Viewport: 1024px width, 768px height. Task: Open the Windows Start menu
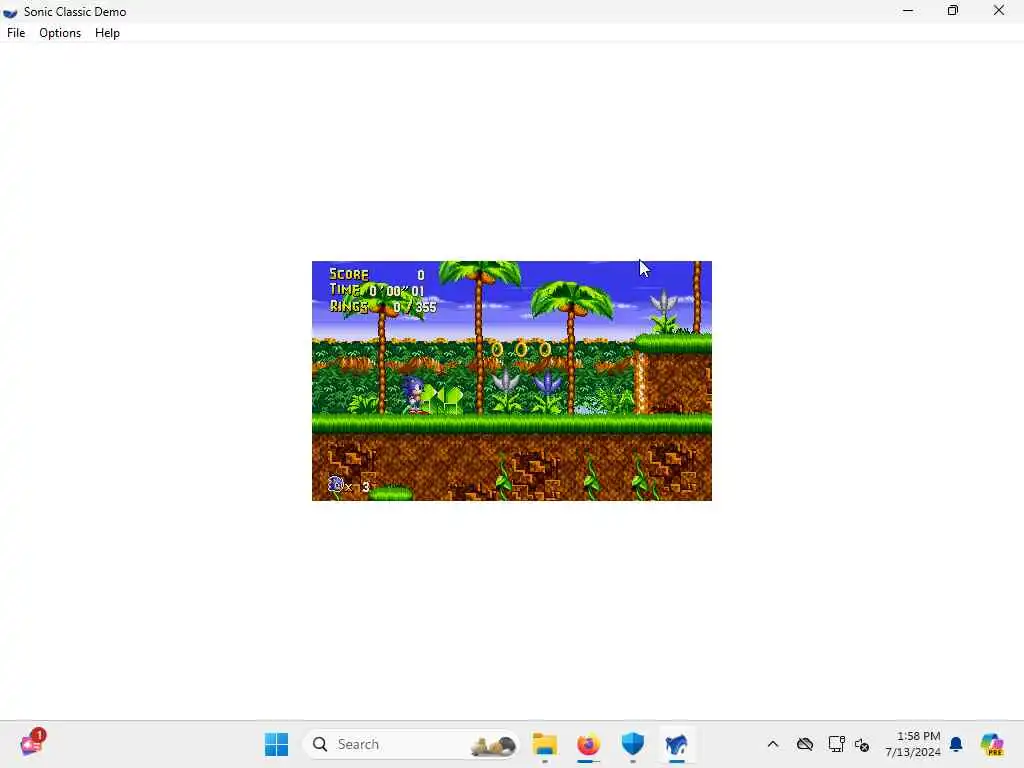[x=276, y=744]
